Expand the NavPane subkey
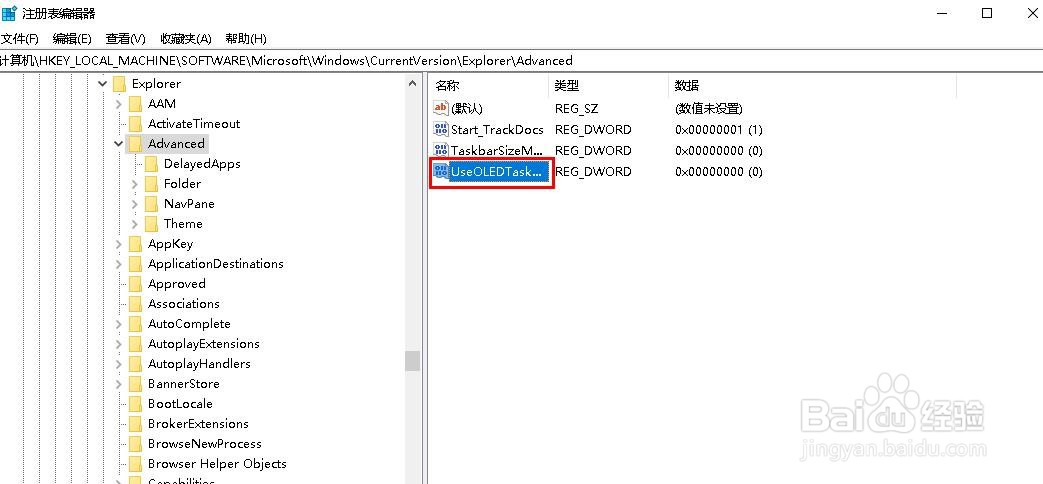The height and width of the screenshot is (484, 1043). [134, 203]
